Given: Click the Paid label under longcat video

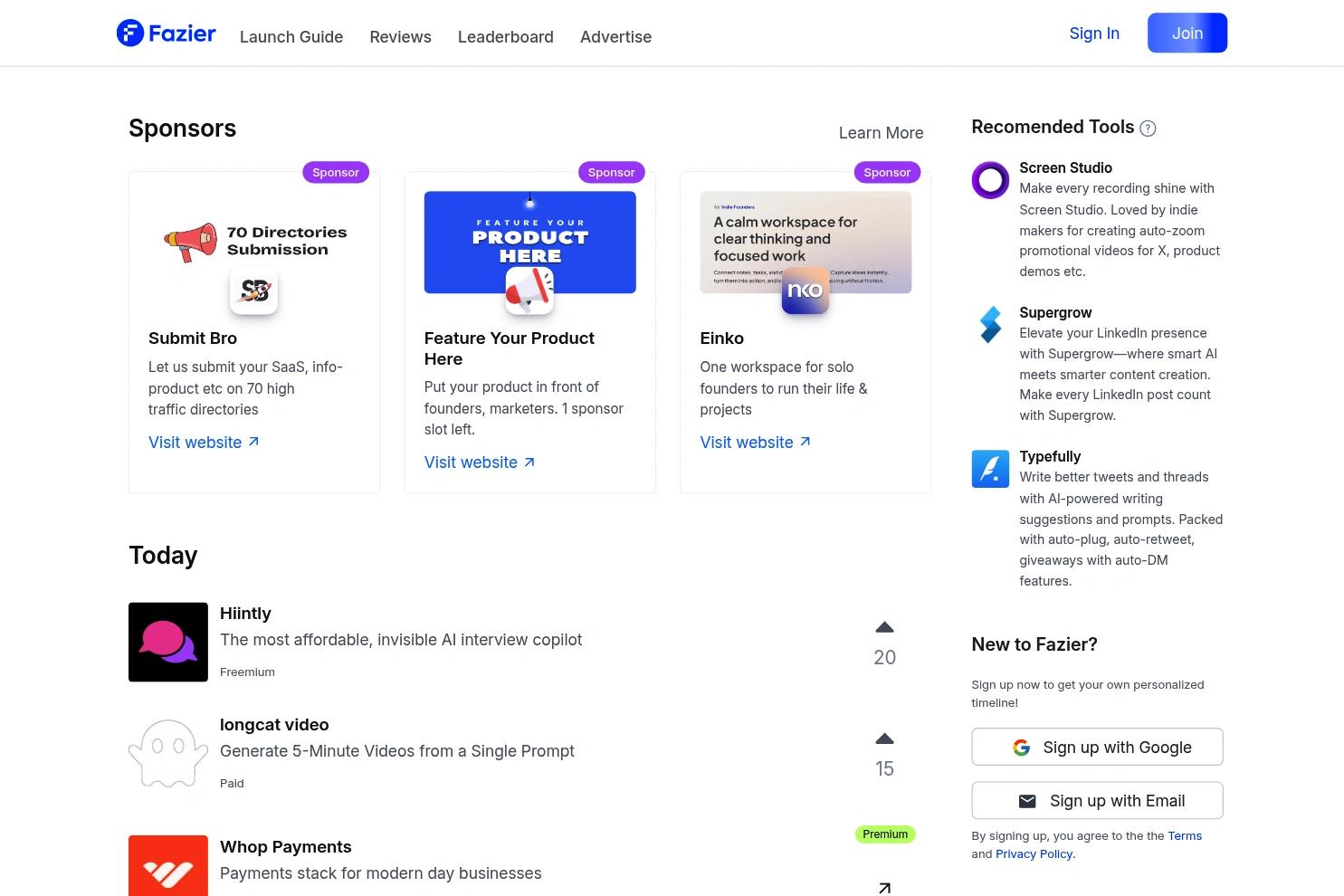Looking at the screenshot, I should click(232, 784).
